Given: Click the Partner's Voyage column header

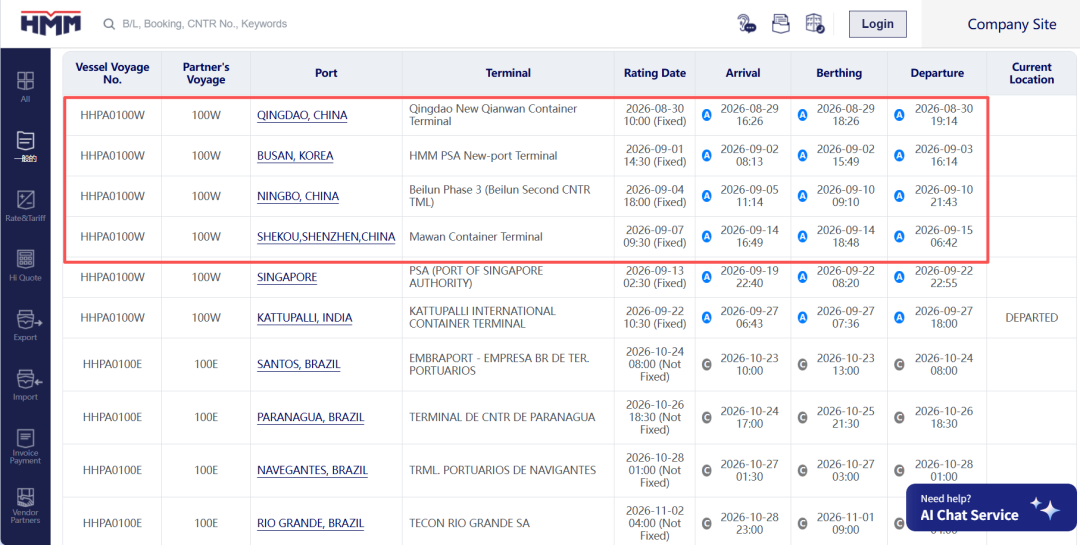Looking at the screenshot, I should 206,73.
